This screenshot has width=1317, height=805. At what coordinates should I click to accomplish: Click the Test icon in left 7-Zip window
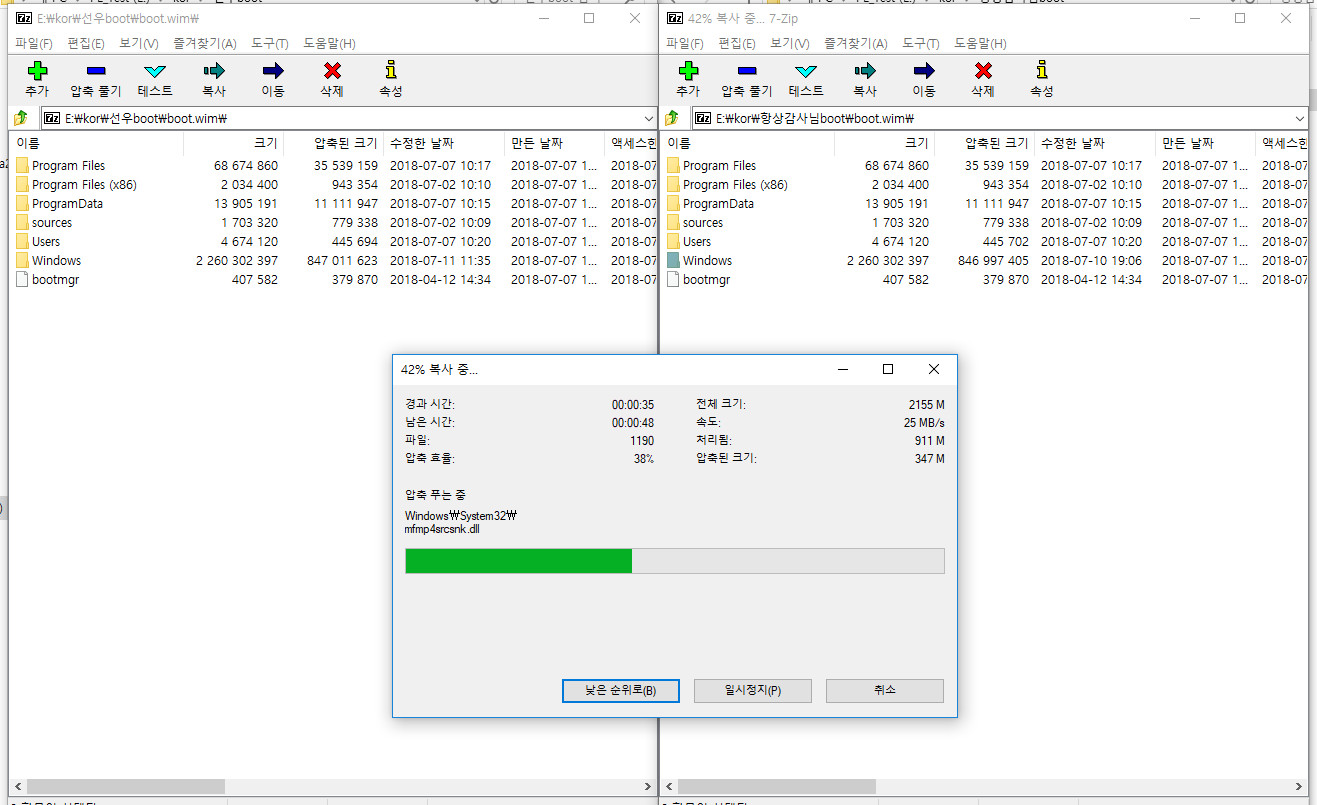coord(155,71)
